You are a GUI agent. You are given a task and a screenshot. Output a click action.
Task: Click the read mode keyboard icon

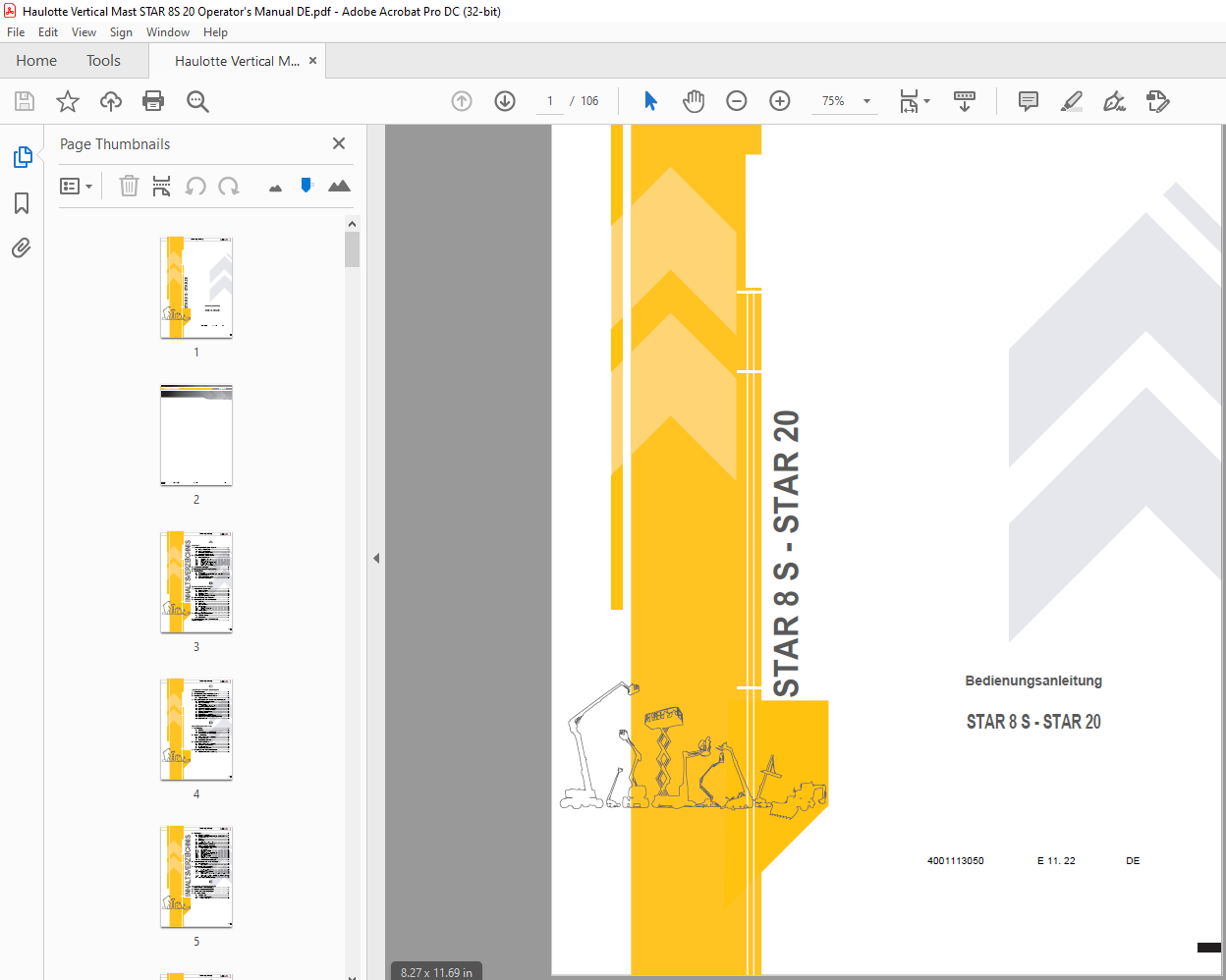[965, 101]
